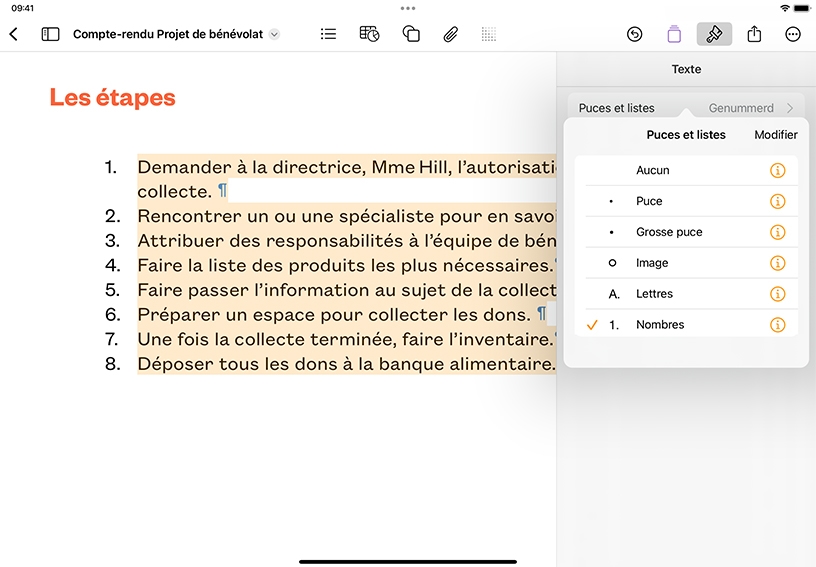The height and width of the screenshot is (567, 816).
Task: Tap list item Demander à la directrice
Action: click(347, 179)
